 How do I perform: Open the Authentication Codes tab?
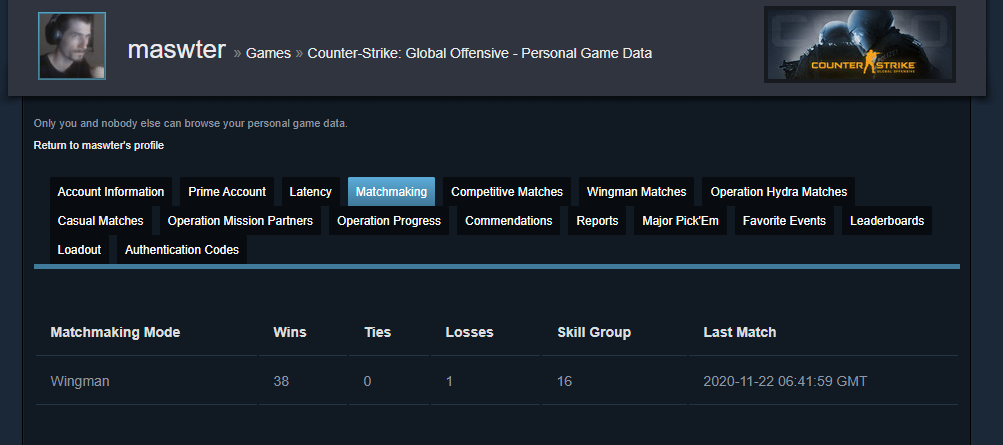point(182,249)
